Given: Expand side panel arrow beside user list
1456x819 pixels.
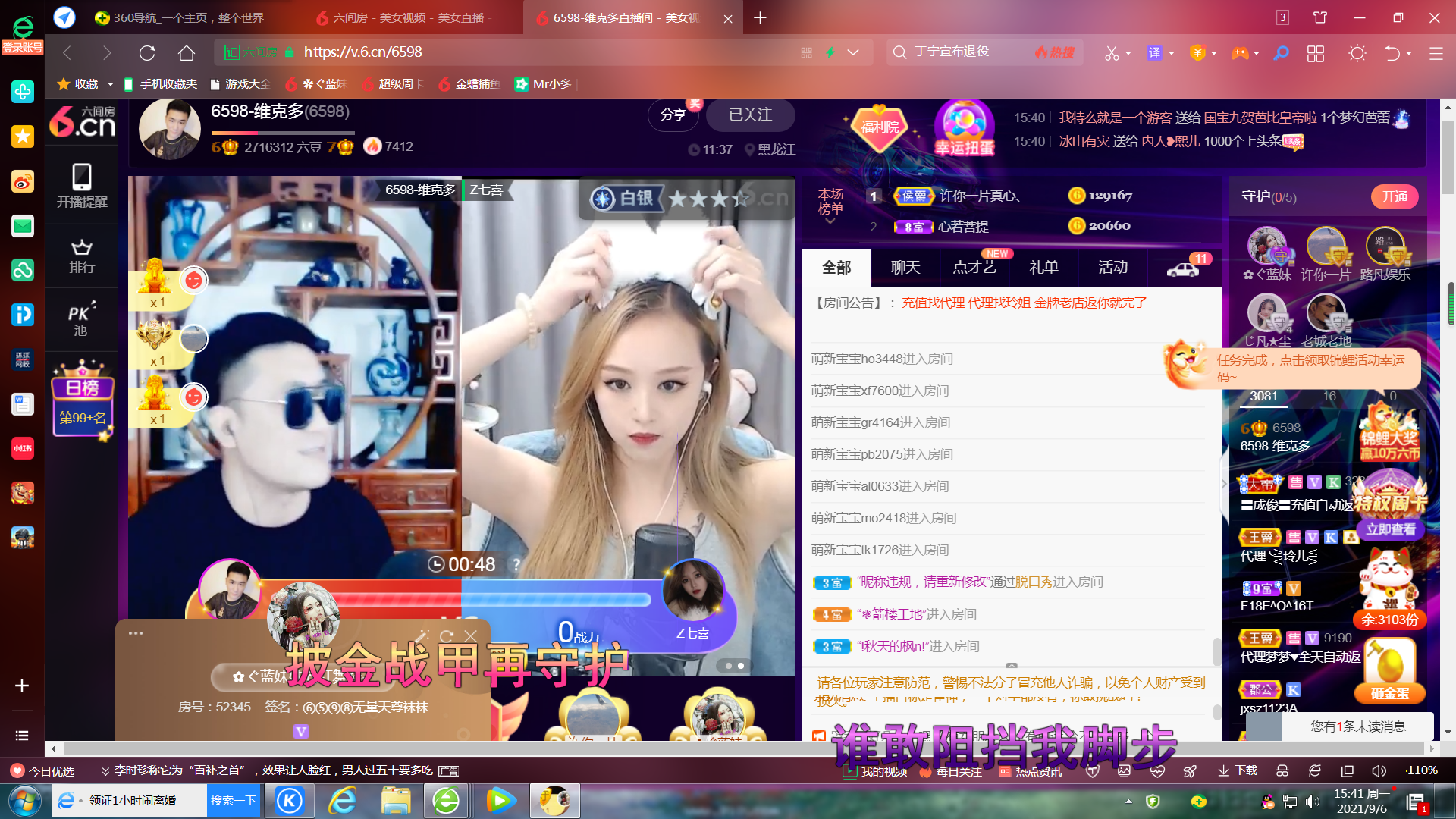Looking at the screenshot, I should [x=1223, y=484].
